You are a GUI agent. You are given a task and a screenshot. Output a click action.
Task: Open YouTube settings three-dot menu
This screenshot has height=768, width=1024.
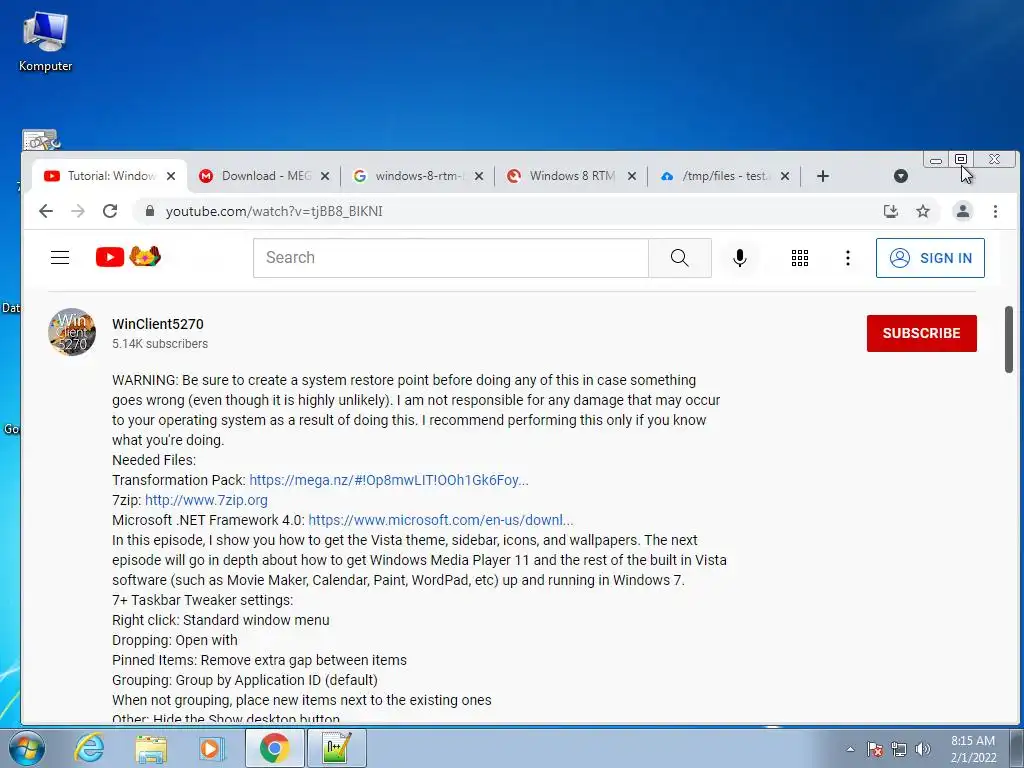tap(848, 257)
